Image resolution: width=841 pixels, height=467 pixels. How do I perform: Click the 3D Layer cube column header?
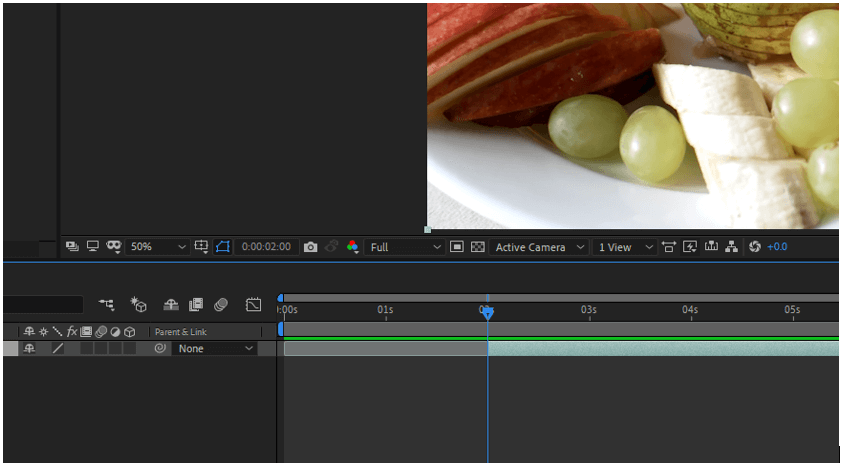coord(130,332)
